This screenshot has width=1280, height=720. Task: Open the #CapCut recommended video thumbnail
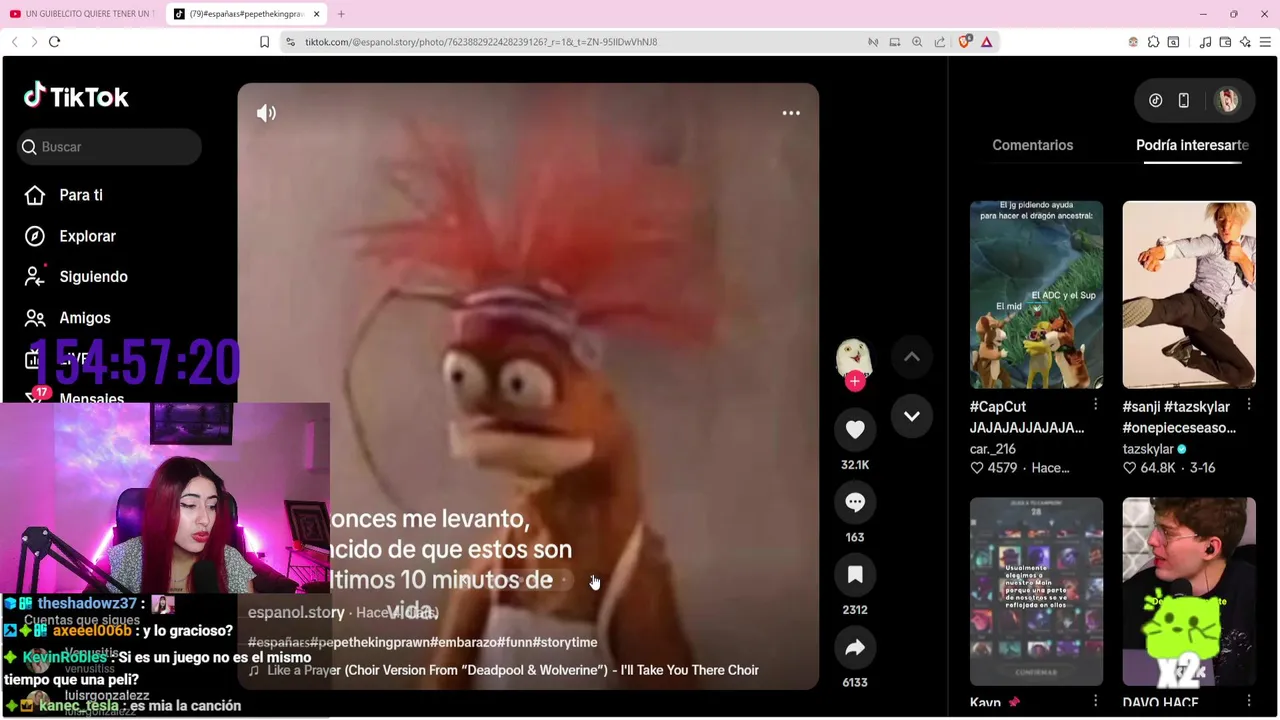coord(1036,294)
